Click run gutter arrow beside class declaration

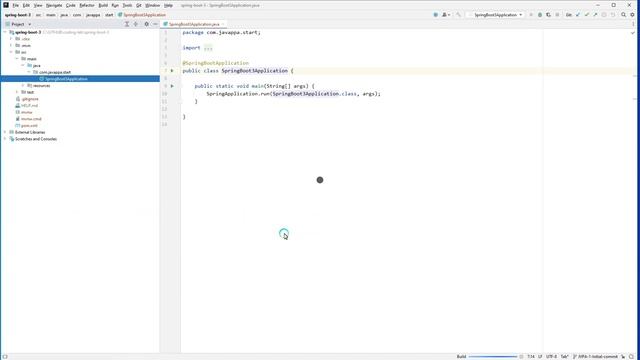172,71
